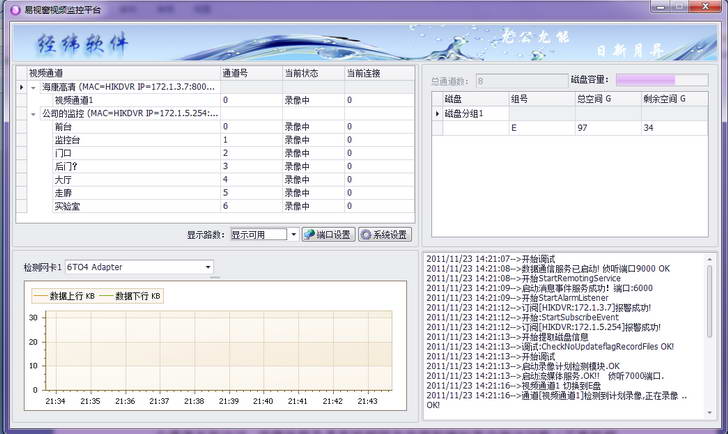Image resolution: width=728 pixels, height=434 pixels.
Task: Click the 21:39 time axis label
Action: [x=229, y=401]
